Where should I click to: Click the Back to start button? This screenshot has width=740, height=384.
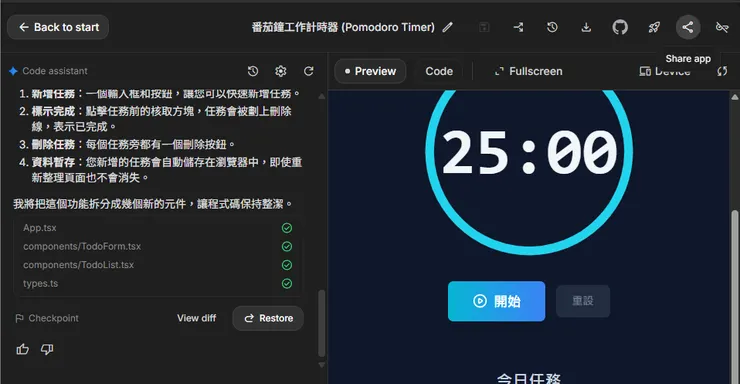(x=58, y=27)
